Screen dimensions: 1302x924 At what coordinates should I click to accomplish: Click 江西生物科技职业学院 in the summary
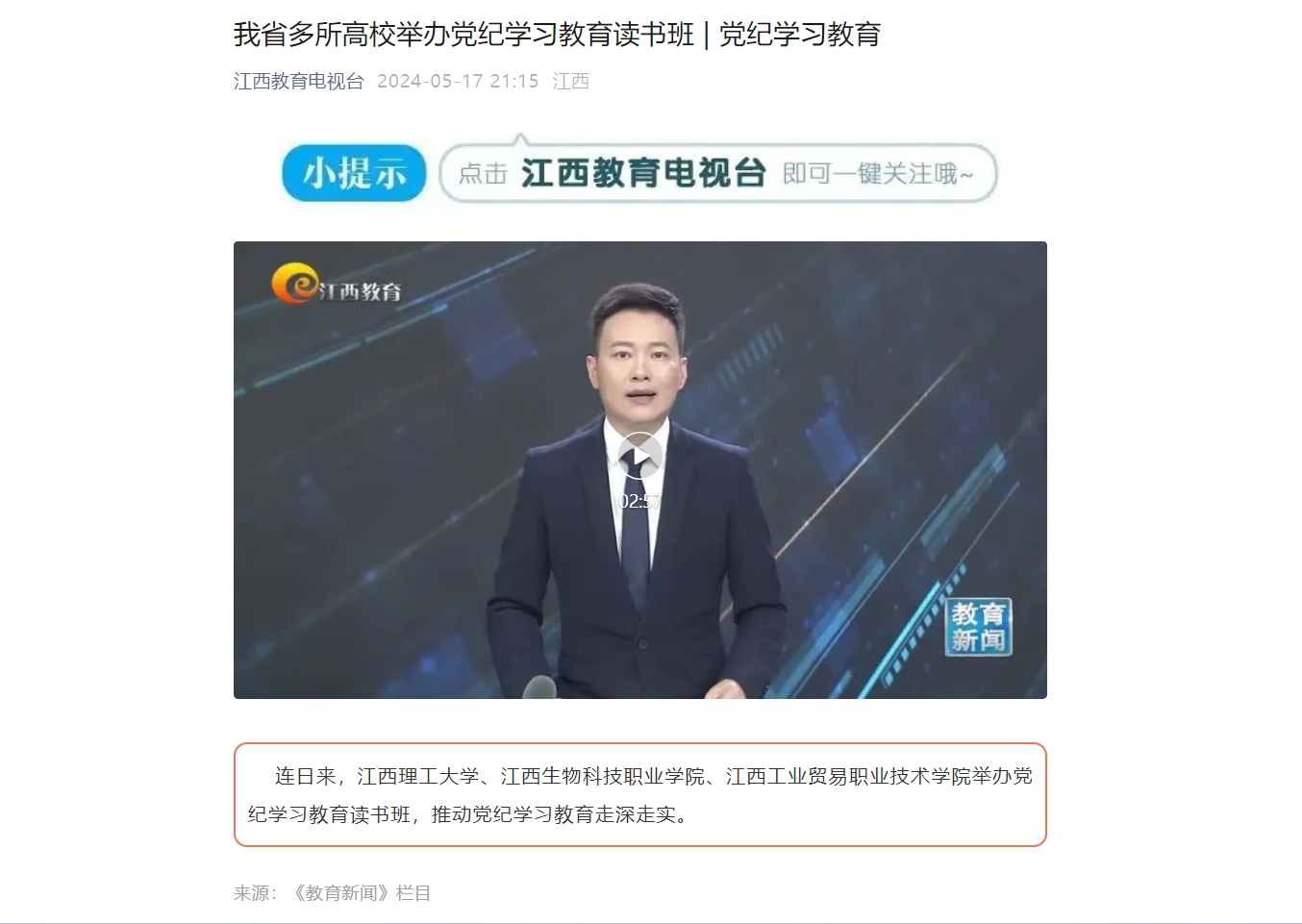point(603,776)
